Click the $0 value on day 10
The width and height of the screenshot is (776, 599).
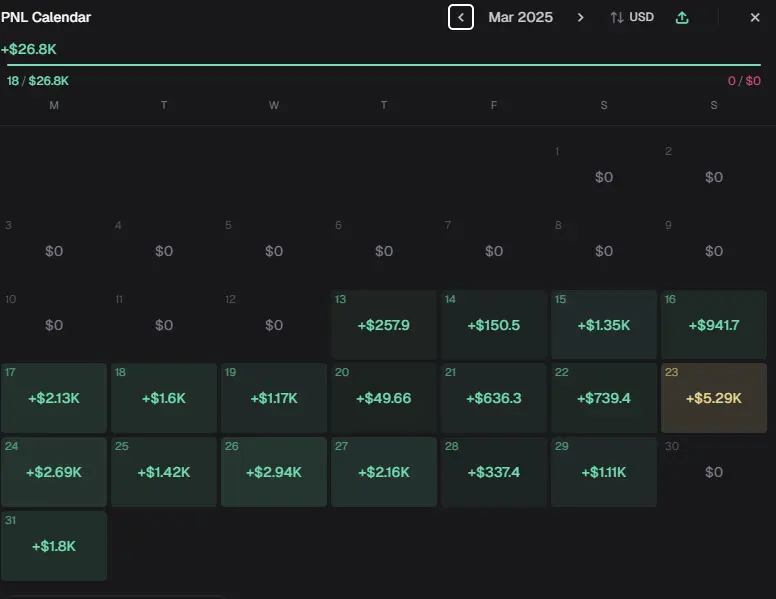click(54, 325)
